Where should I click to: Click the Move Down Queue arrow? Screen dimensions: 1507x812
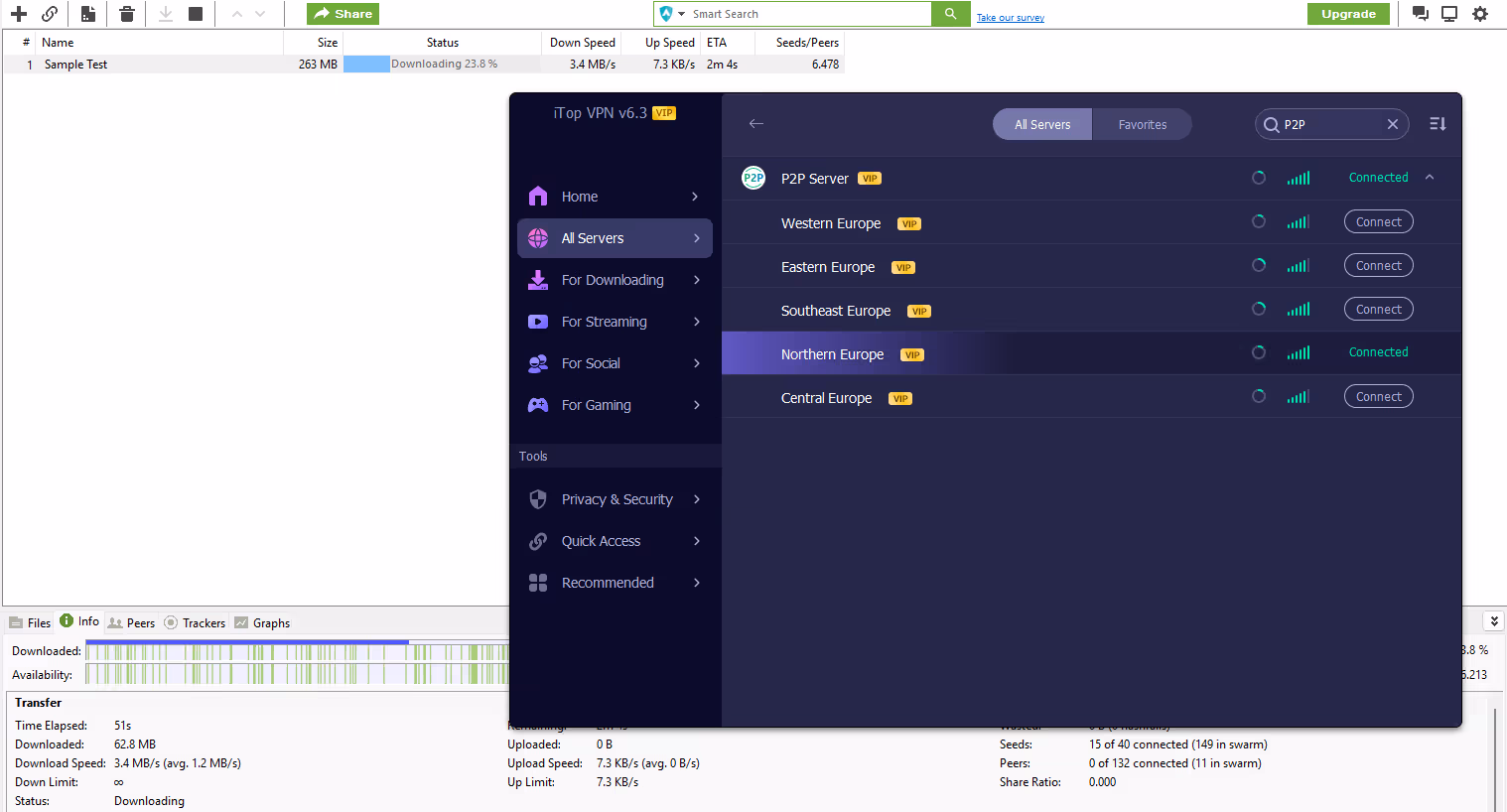260,14
